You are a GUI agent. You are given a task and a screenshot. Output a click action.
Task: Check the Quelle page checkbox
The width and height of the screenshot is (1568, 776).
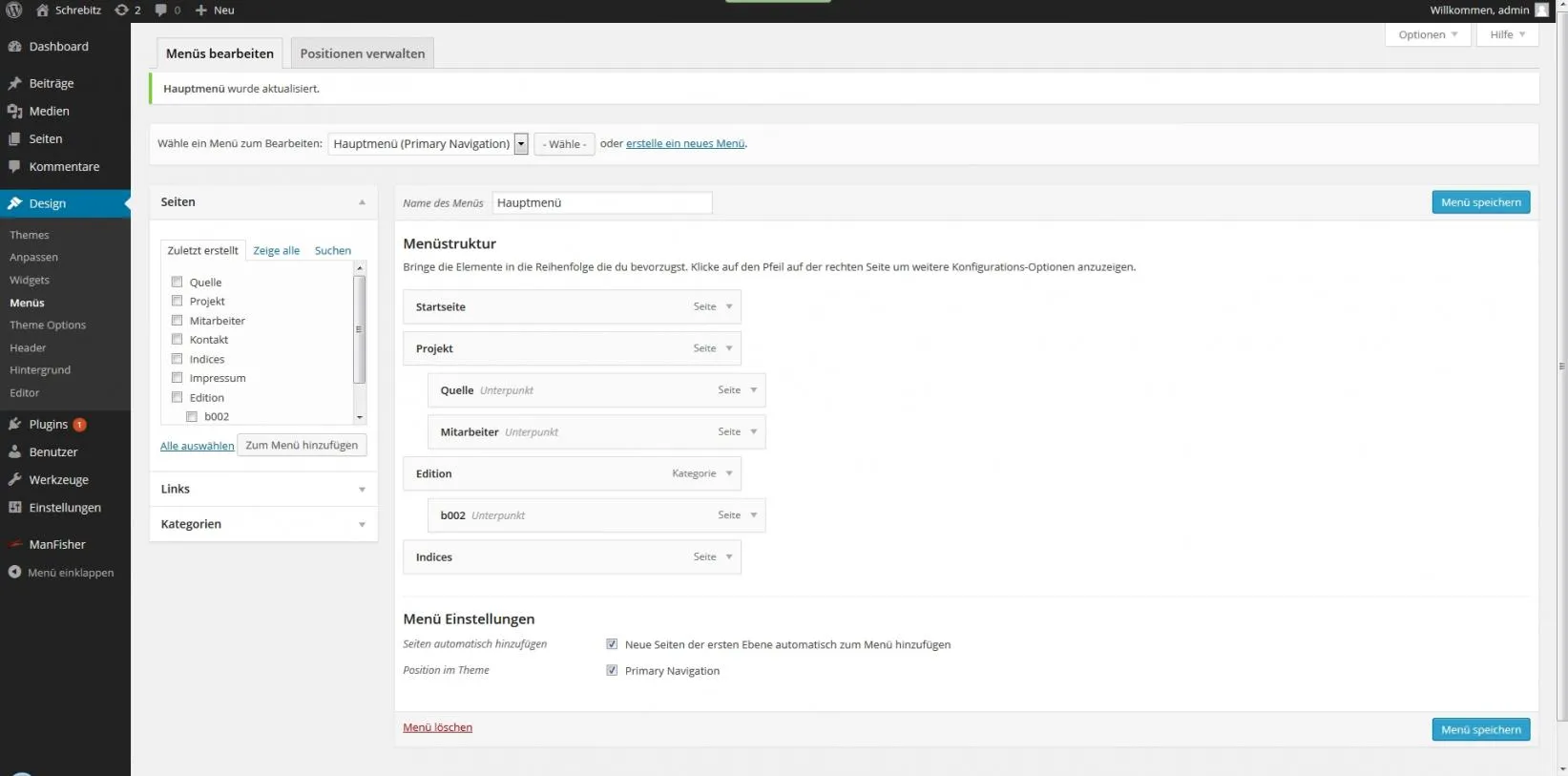[177, 282]
